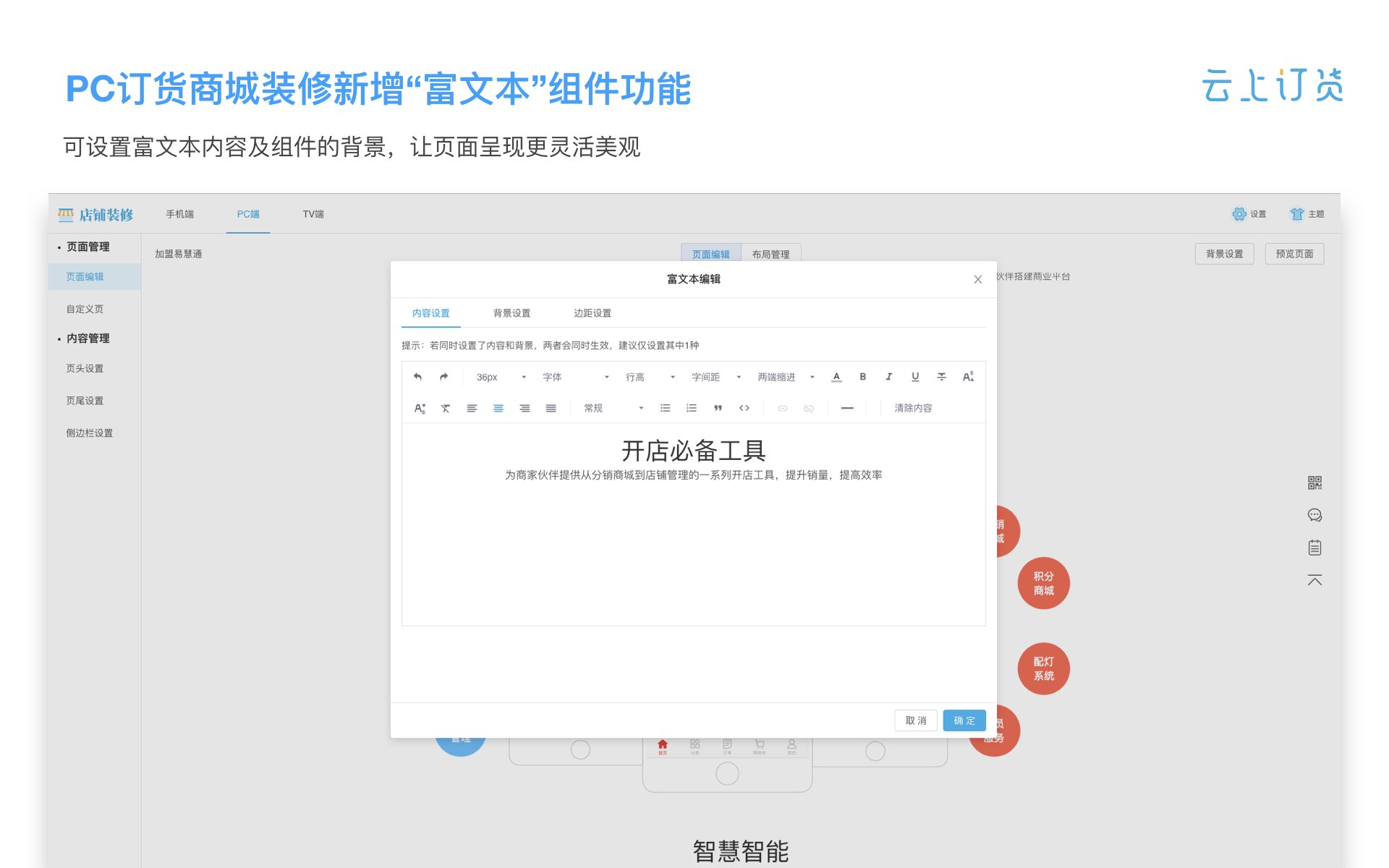This screenshot has height=868, width=1389.
Task: Select the TV端 tab
Action: tap(313, 214)
